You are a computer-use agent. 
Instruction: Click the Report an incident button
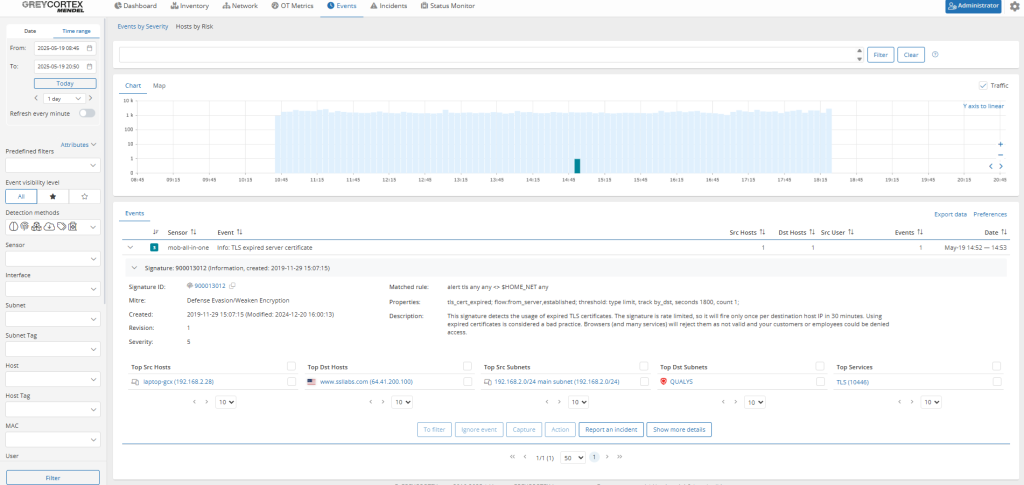tap(609, 429)
